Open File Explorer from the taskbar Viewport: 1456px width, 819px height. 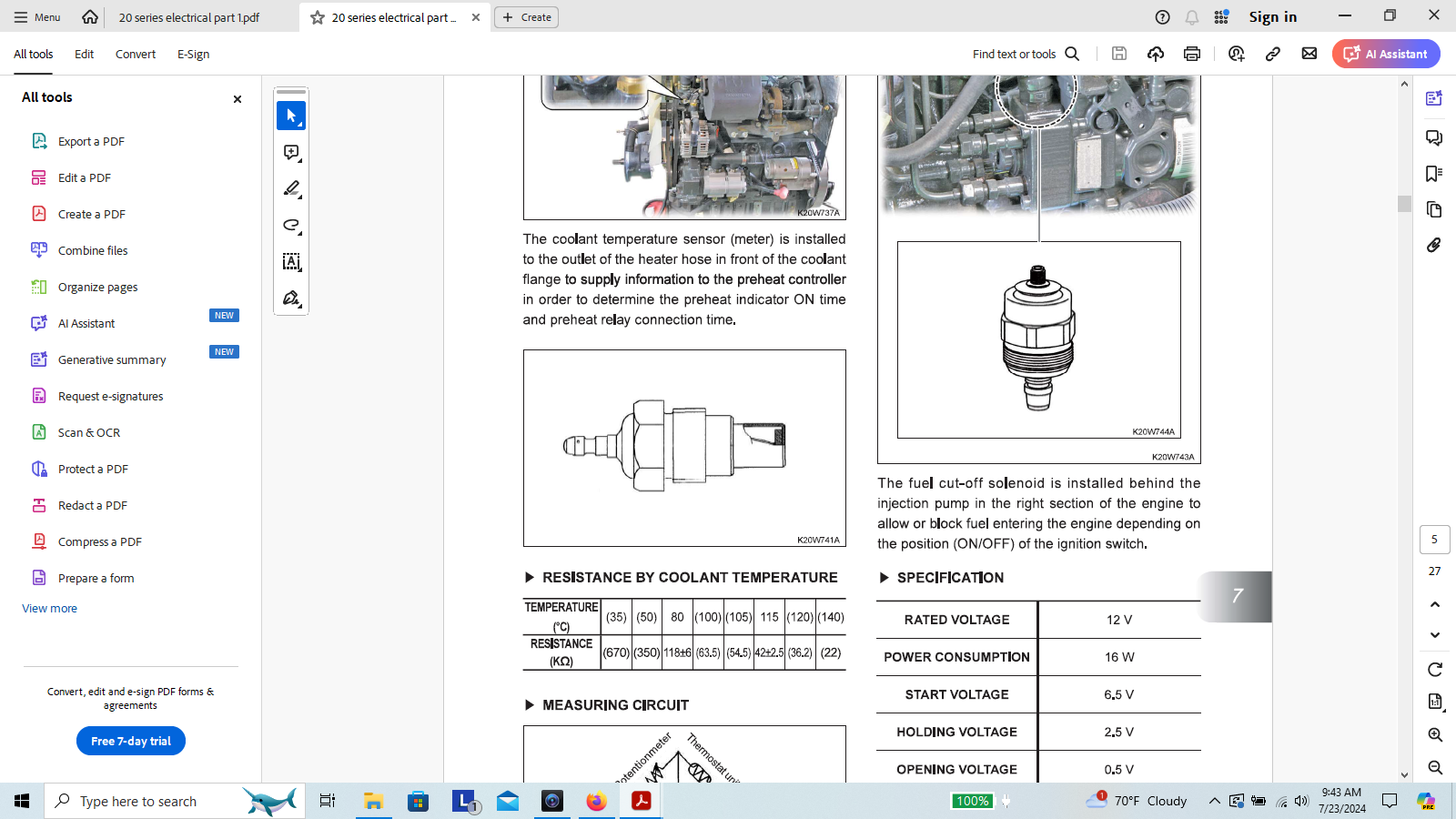pyautogui.click(x=373, y=801)
